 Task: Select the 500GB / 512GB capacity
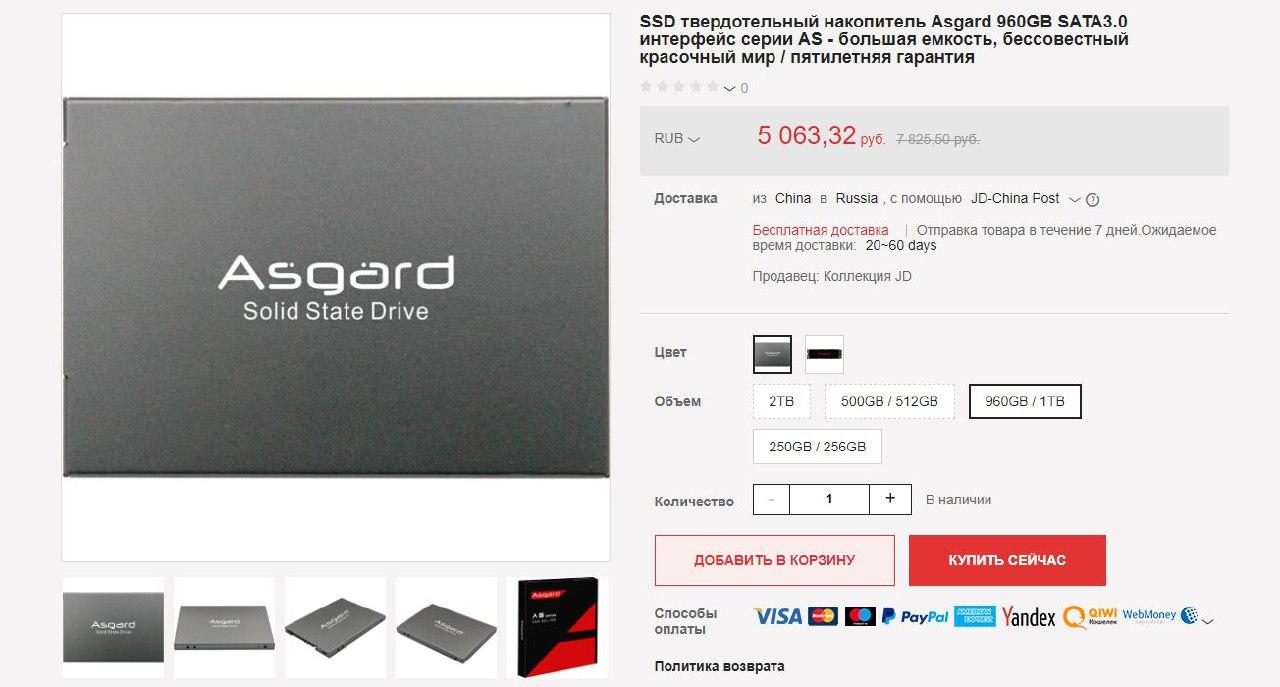(889, 401)
